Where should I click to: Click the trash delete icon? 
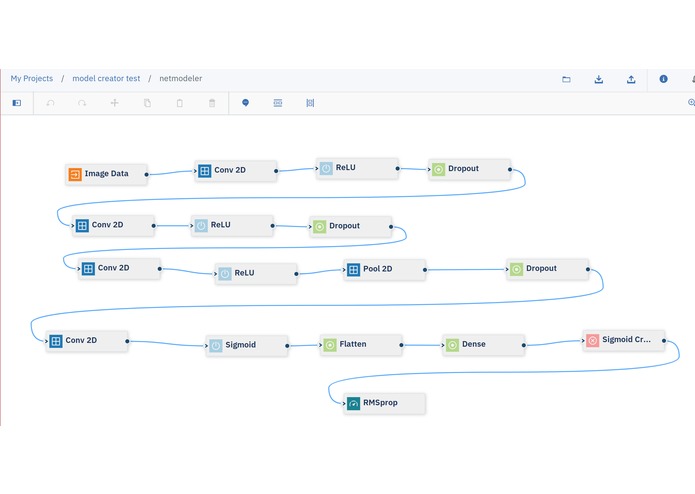(x=212, y=103)
